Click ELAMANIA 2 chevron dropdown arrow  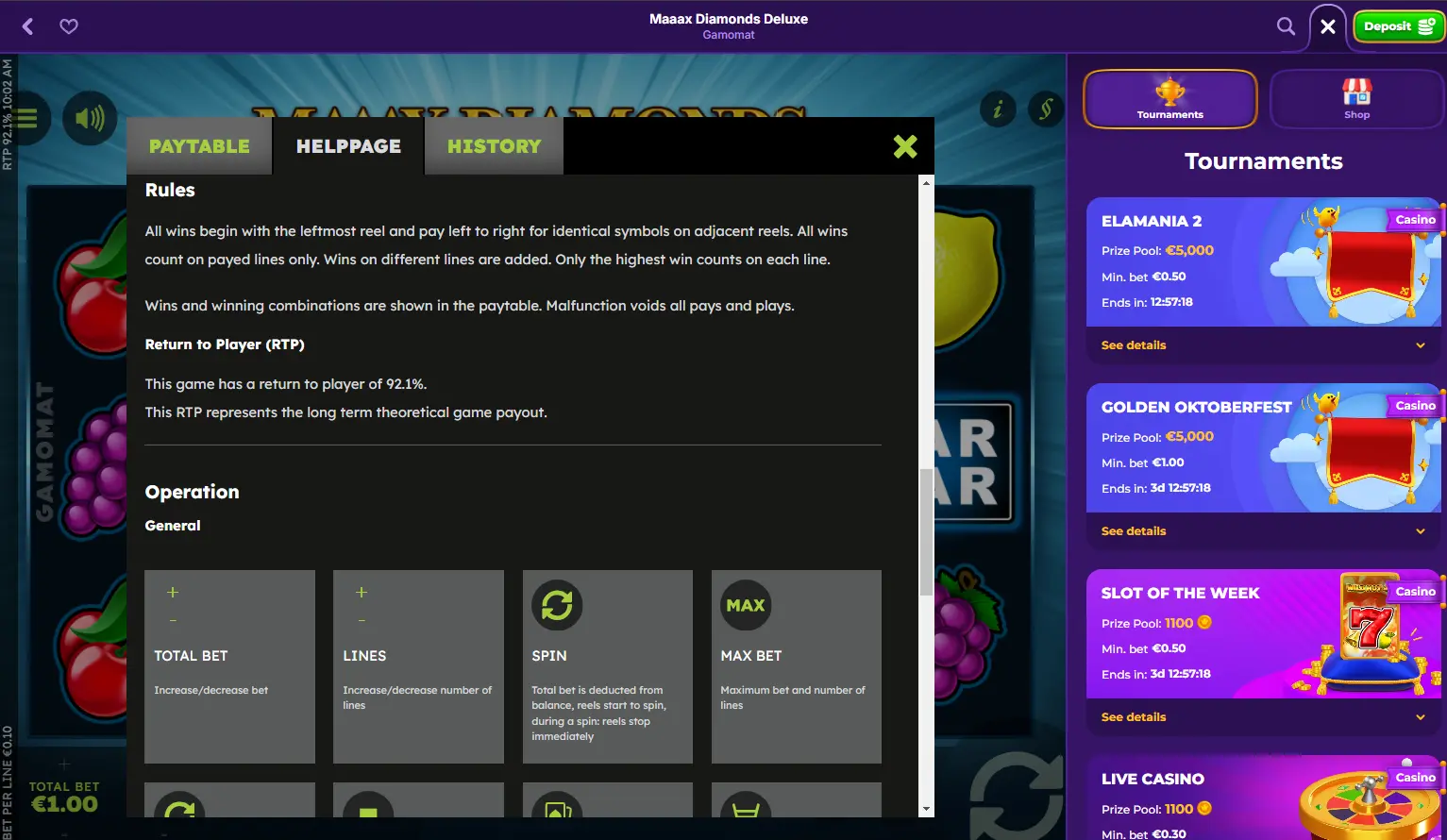click(1421, 345)
